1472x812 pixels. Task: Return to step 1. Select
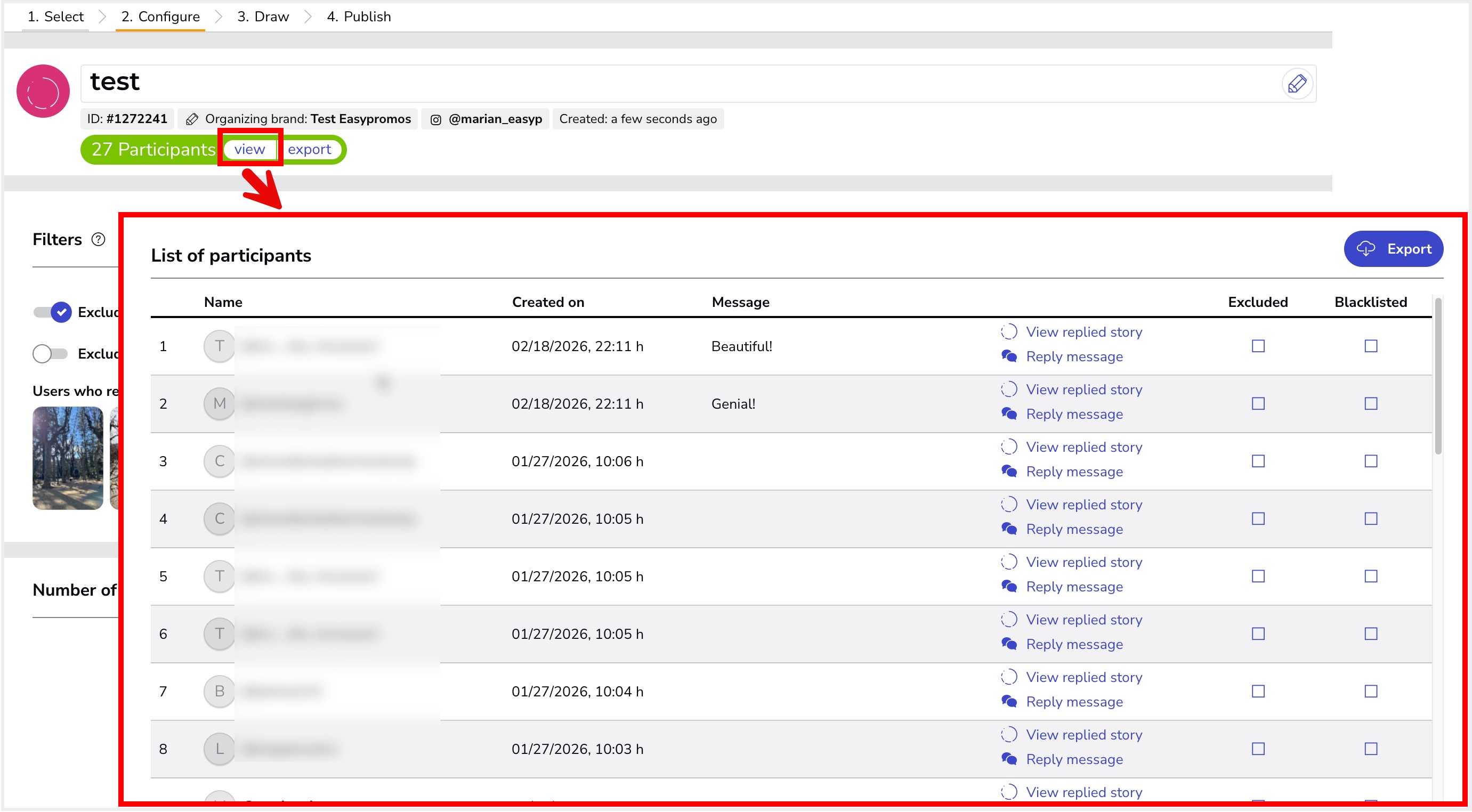click(x=55, y=17)
